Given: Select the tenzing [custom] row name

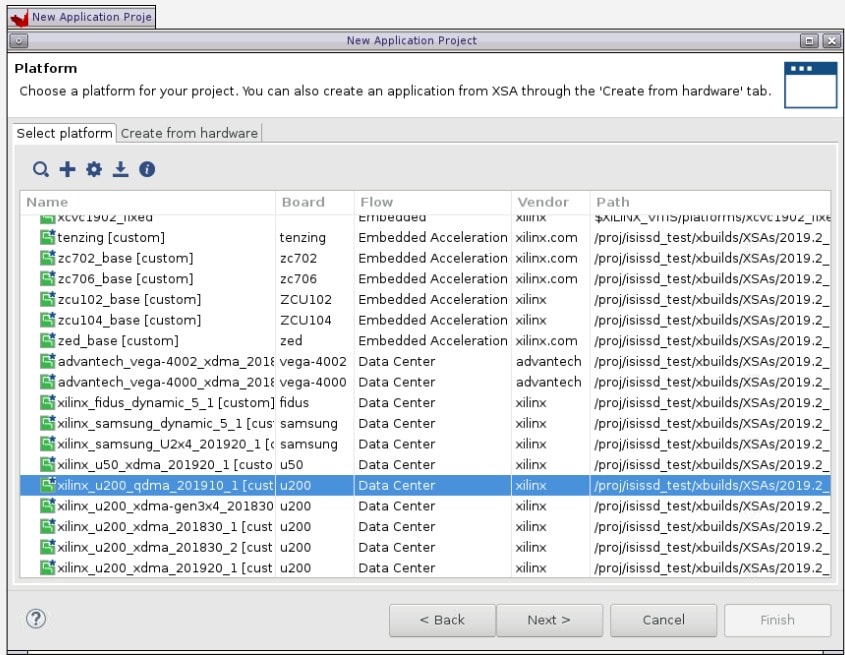Looking at the screenshot, I should point(111,237).
